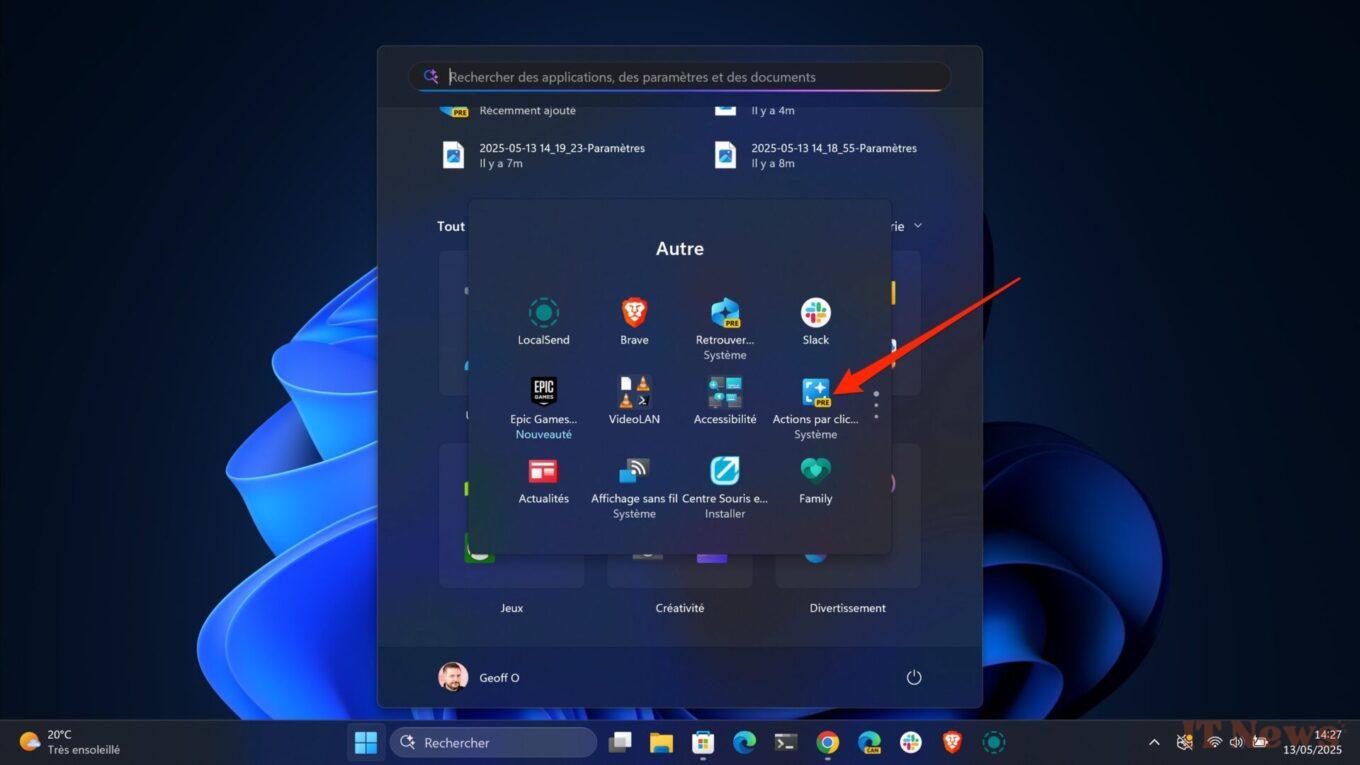This screenshot has width=1360, height=765.
Task: Open file 2025-05-13 14_18_55-Paramètres
Action: point(817,155)
